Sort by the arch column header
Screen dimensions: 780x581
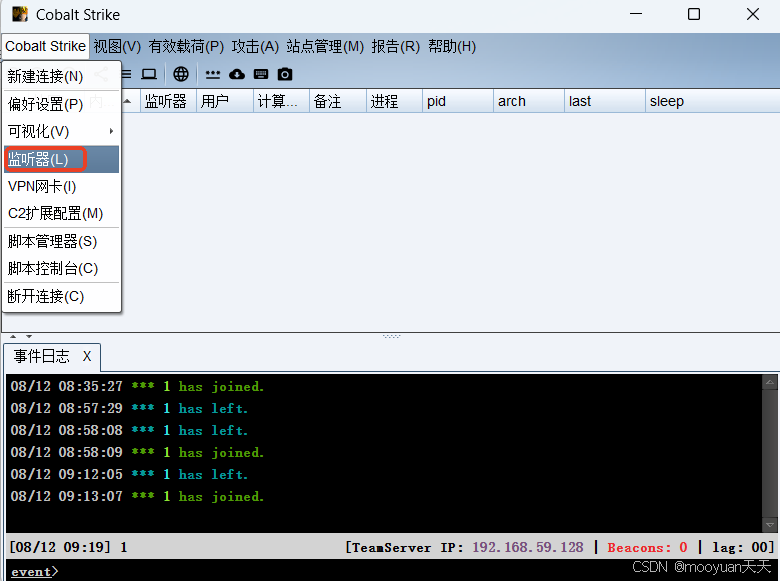click(x=529, y=101)
